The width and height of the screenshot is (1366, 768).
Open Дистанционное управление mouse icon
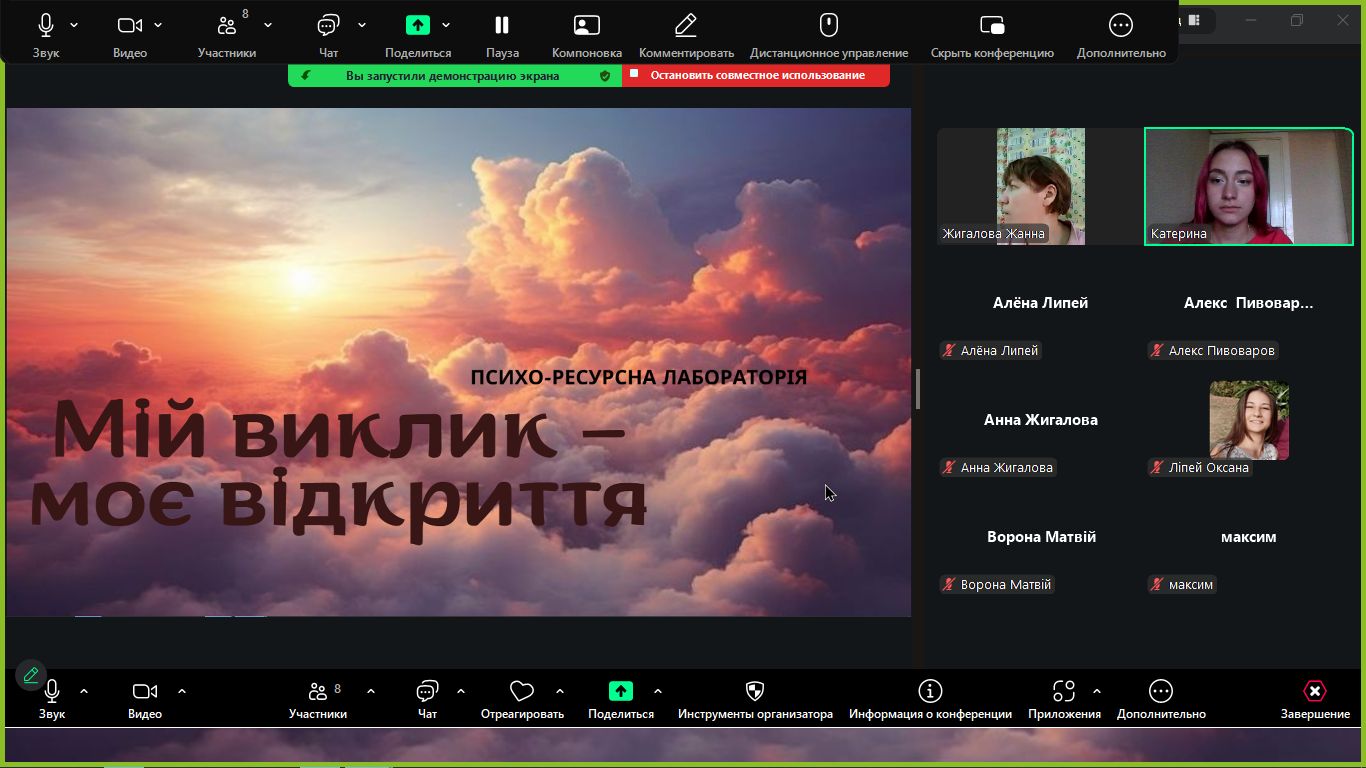(x=829, y=26)
